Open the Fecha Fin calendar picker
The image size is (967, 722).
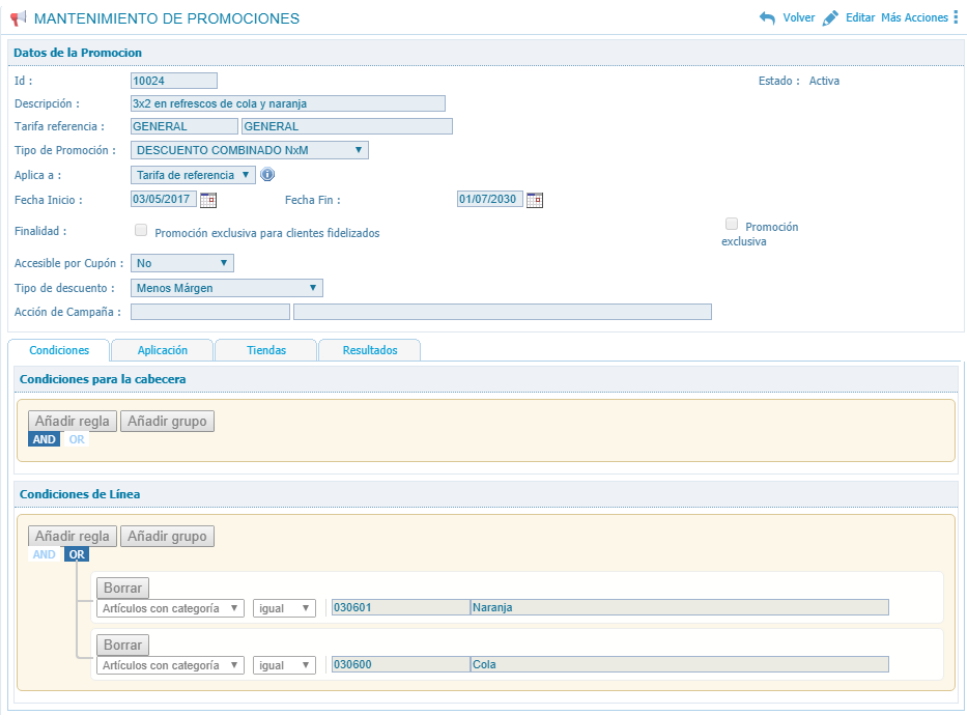(x=535, y=200)
